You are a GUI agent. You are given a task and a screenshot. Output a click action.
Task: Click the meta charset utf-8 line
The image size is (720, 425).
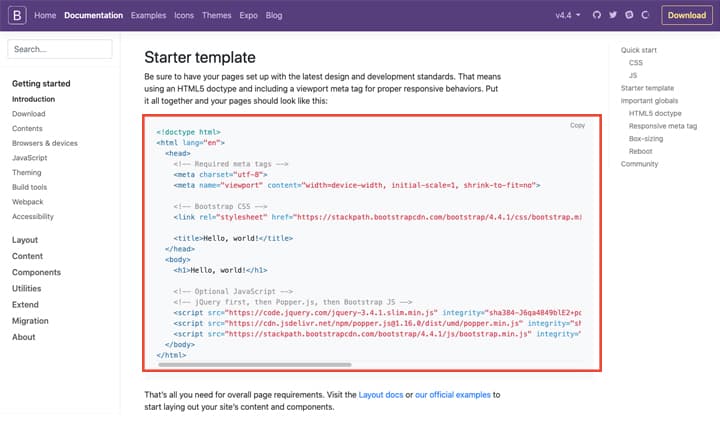tap(220, 175)
